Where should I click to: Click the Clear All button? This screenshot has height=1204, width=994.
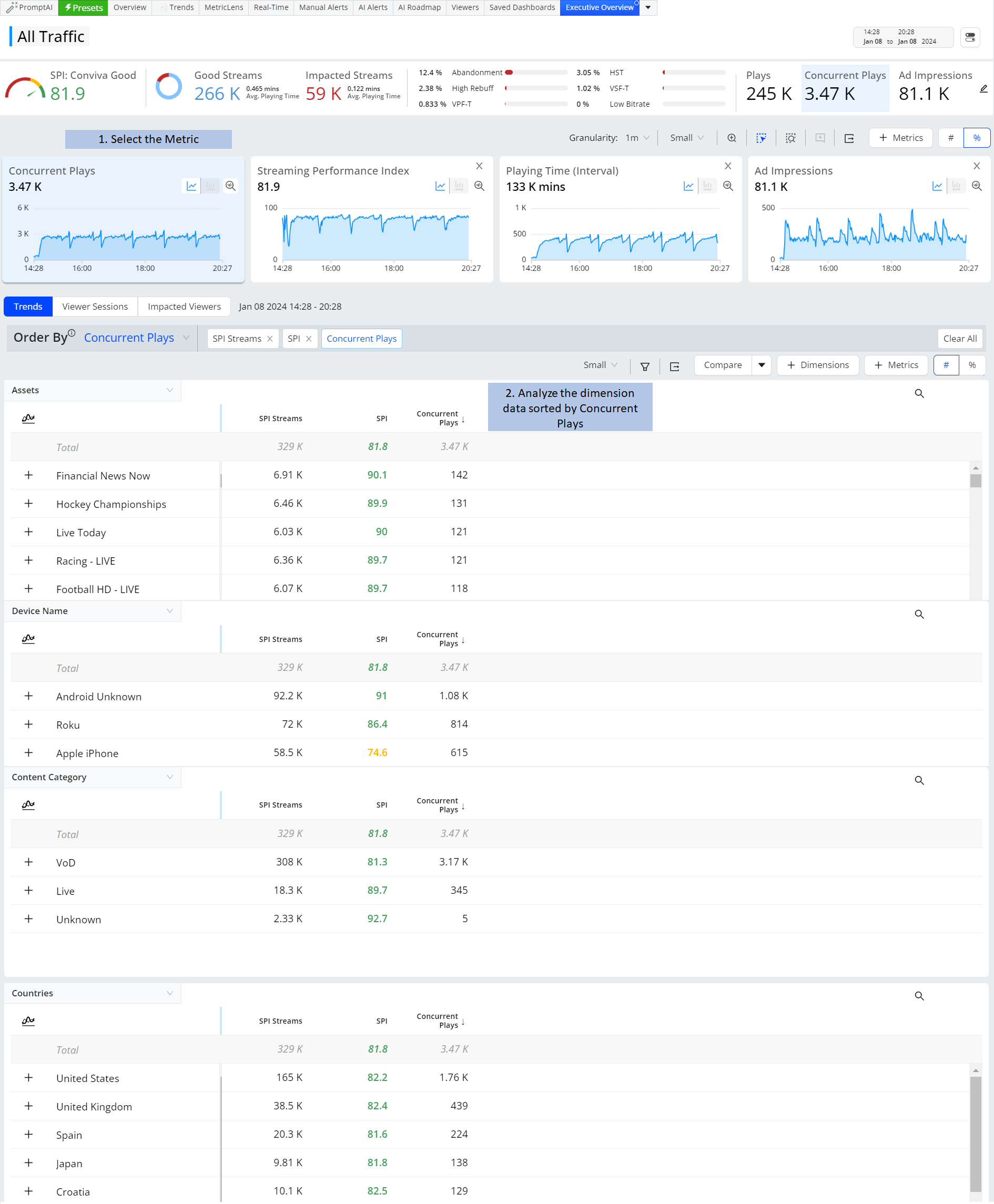click(960, 339)
